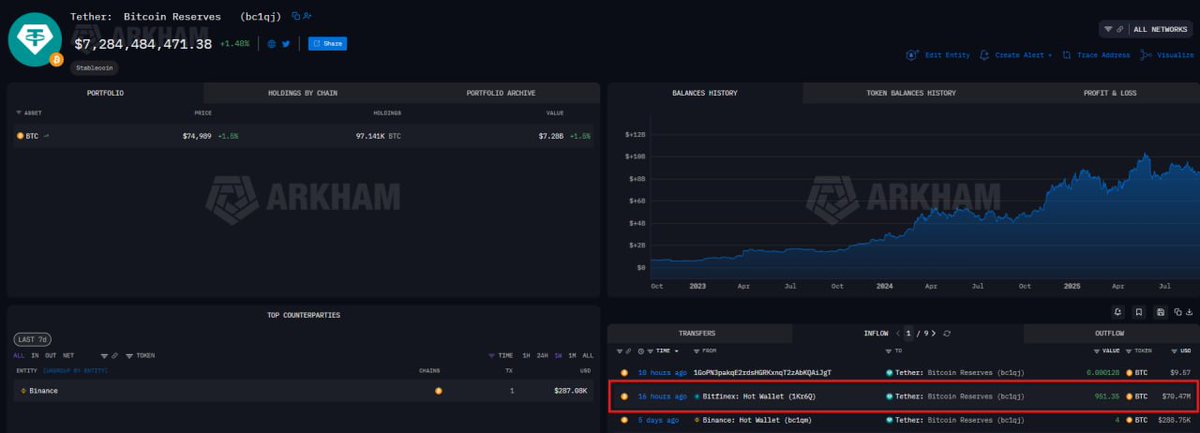
Task: Open the Create Alert dropdown
Action: pos(1016,55)
